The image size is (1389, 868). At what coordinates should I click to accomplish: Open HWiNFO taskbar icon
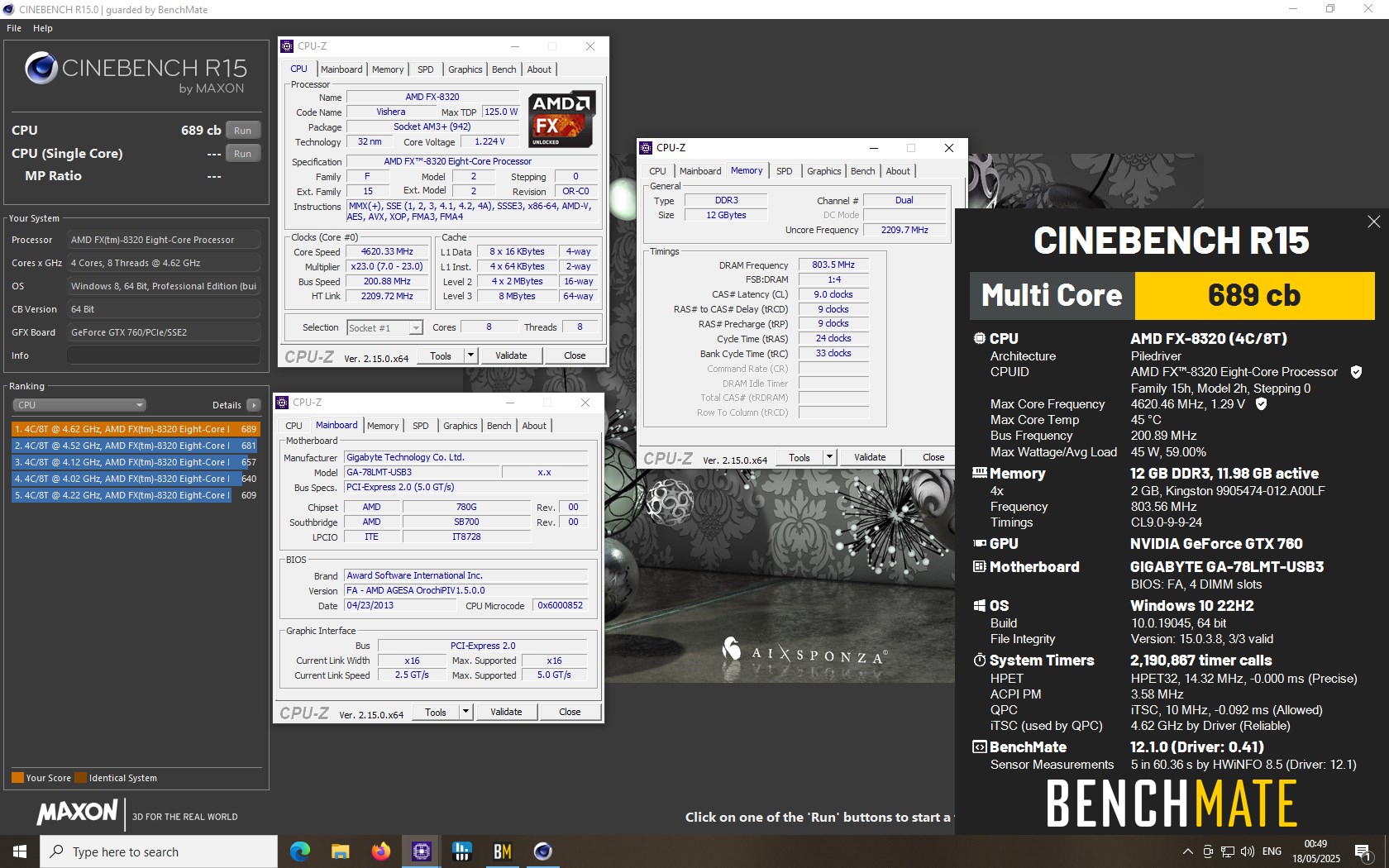pos(462,851)
